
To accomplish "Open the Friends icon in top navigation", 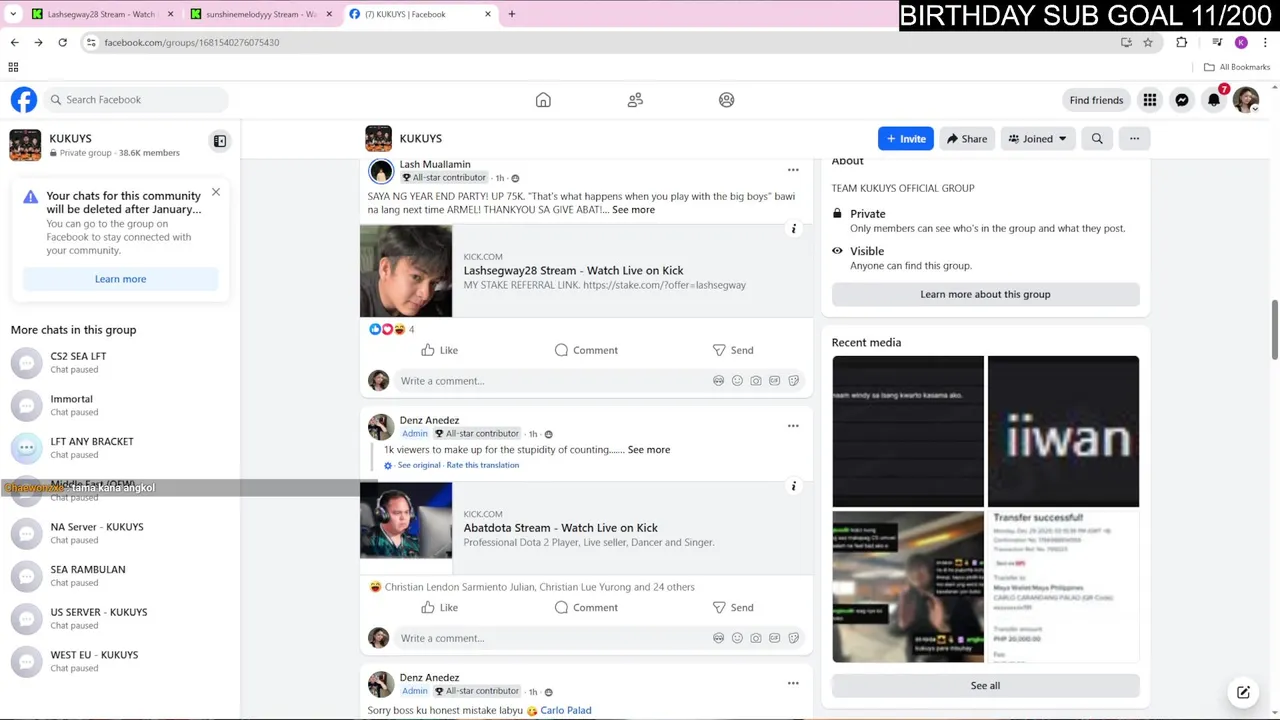I will point(635,100).
